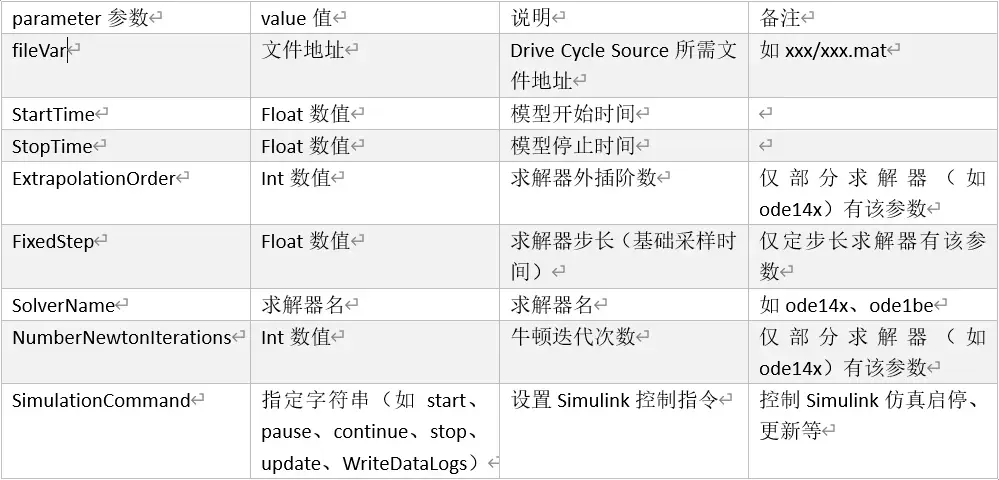
Task: Click the '求解器外插阶数' description cell
Action: (624, 193)
